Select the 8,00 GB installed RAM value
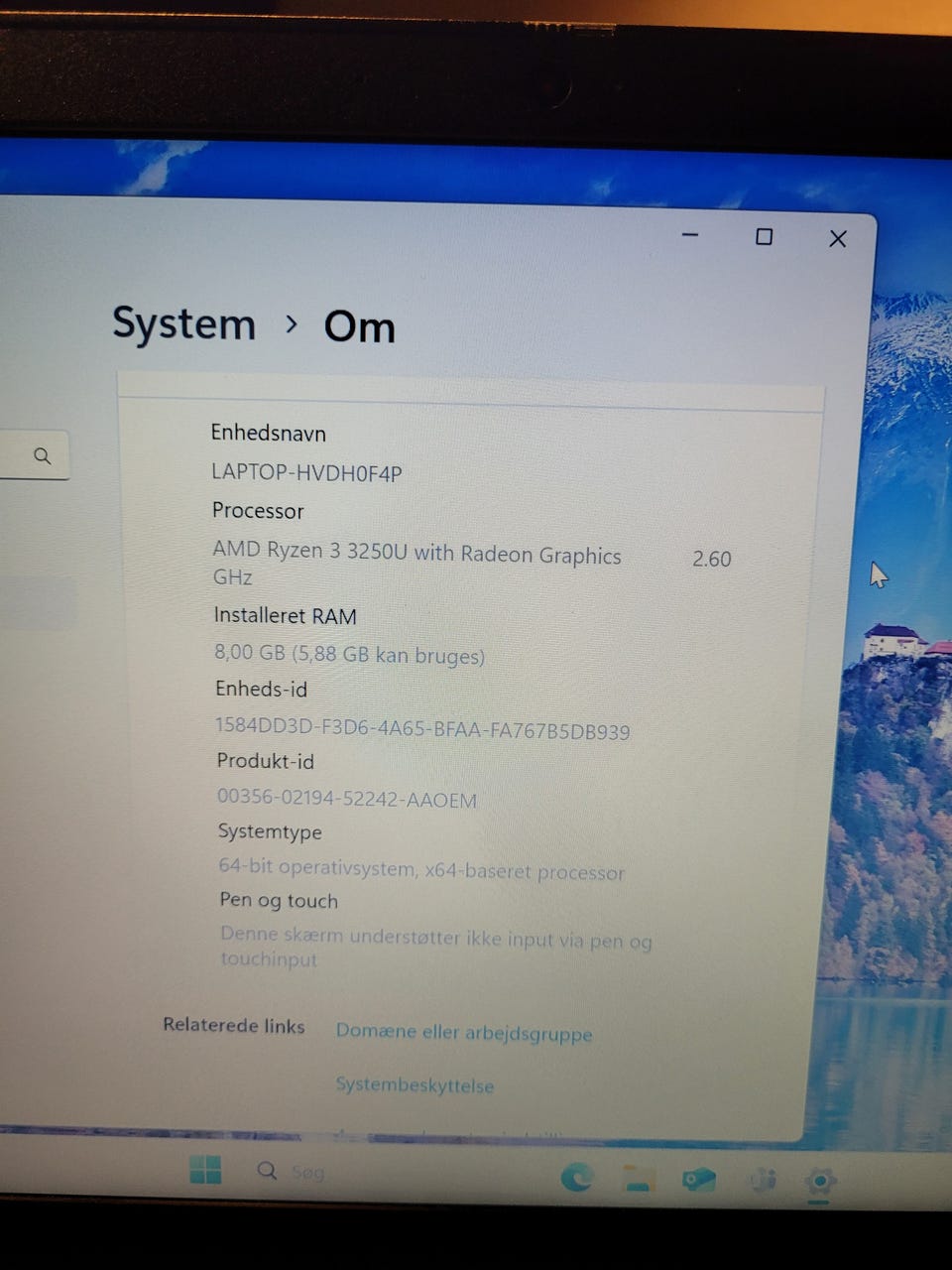952x1270 pixels. pyautogui.click(x=349, y=654)
